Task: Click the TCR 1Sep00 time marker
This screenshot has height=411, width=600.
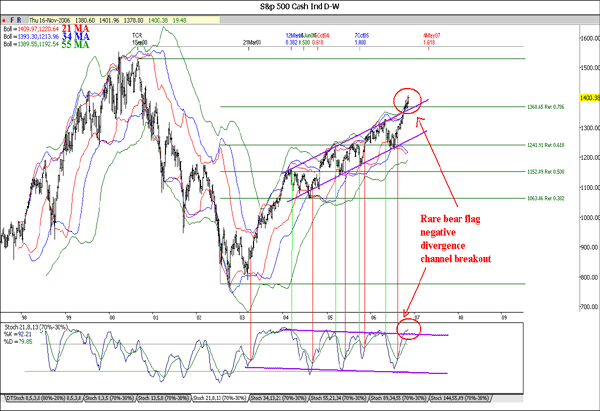Action: coord(139,39)
